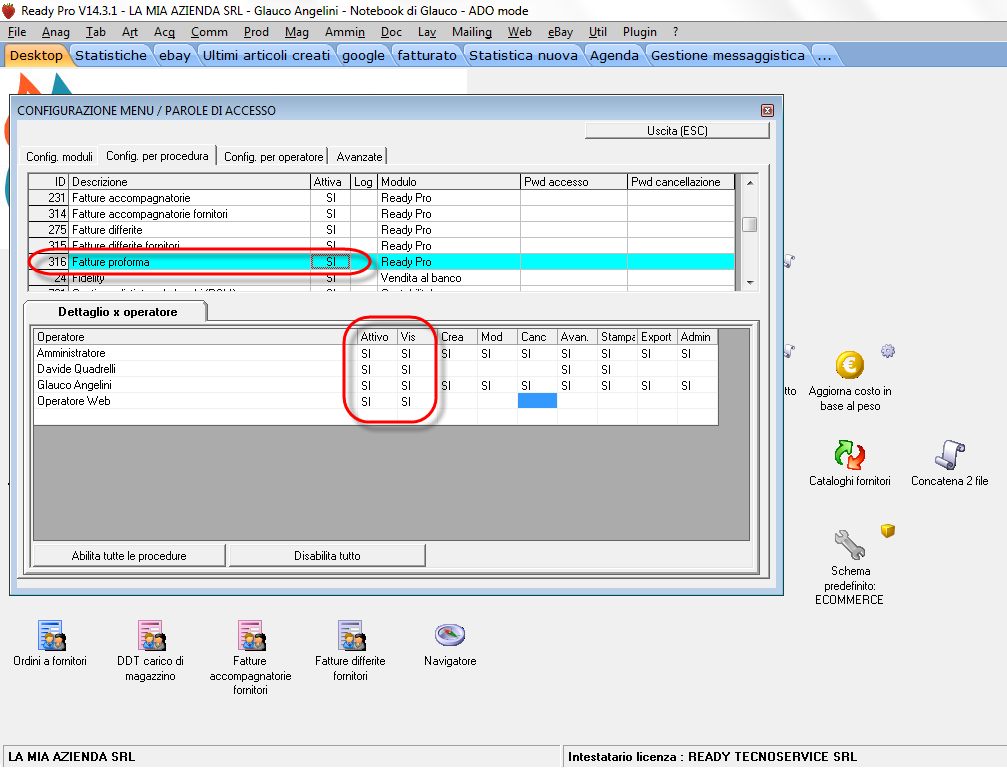Click the Operatore column header

(x=195, y=336)
